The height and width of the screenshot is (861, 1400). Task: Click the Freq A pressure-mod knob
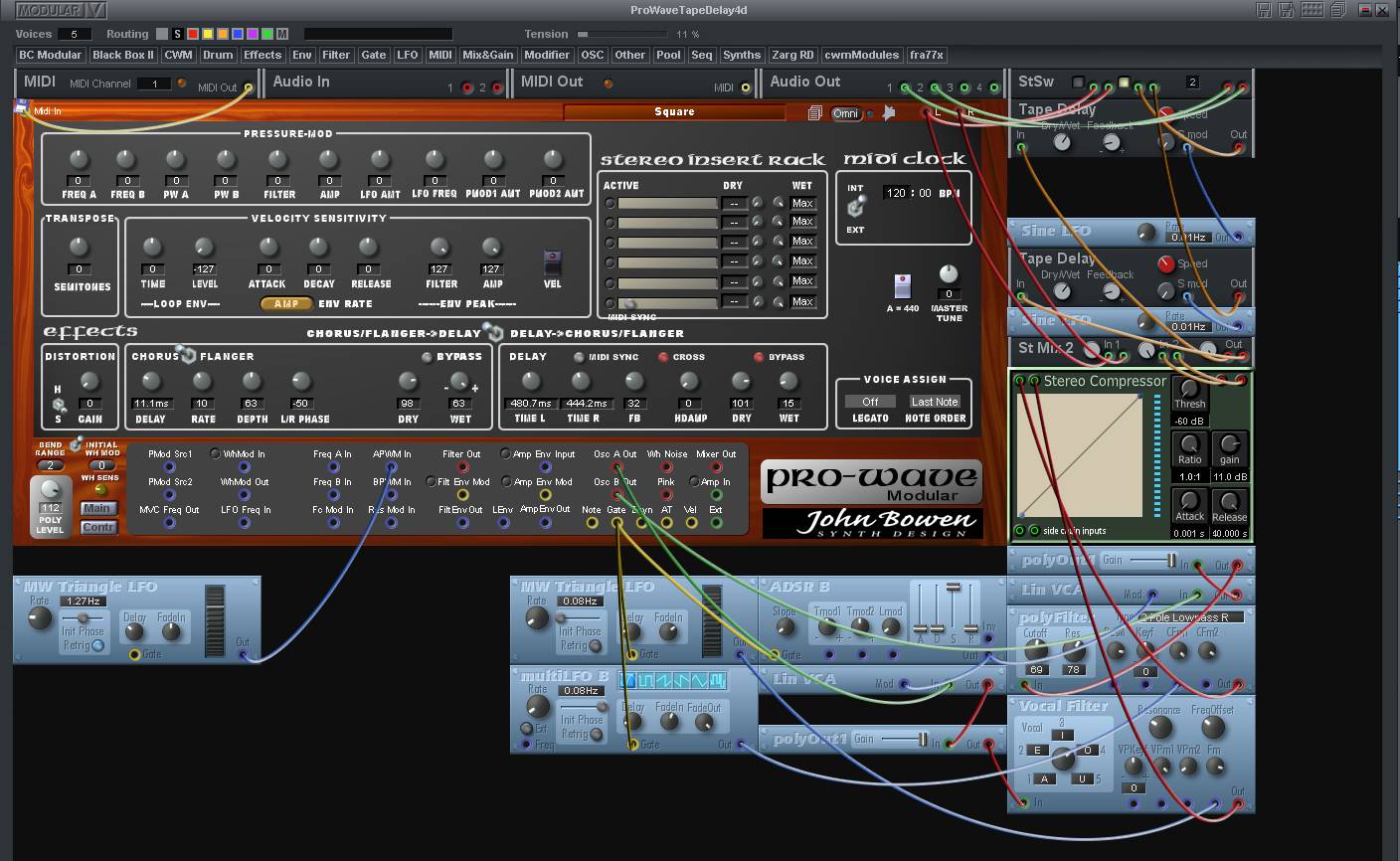coord(79,159)
